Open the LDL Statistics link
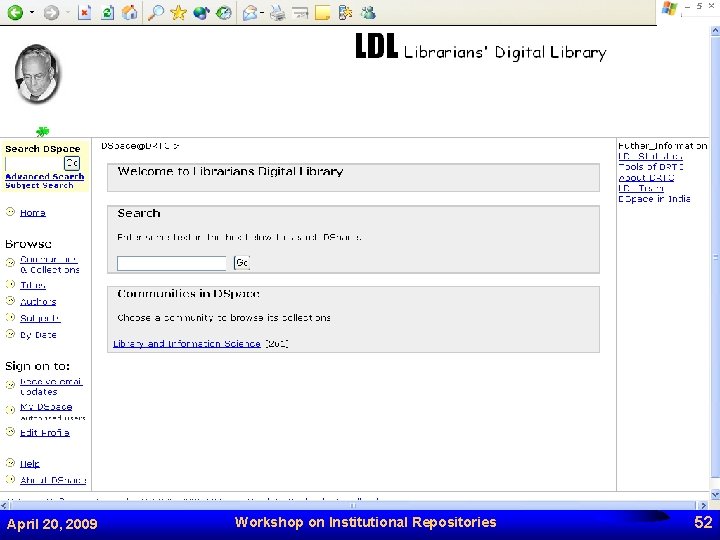Screen dimensions: 720x540 pyautogui.click(x=650, y=157)
